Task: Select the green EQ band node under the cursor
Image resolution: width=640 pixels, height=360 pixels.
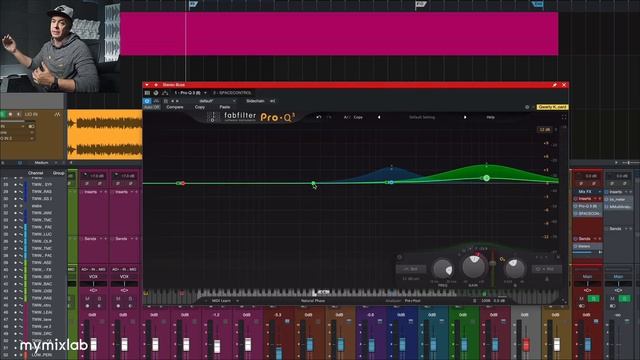Action: [x=313, y=183]
